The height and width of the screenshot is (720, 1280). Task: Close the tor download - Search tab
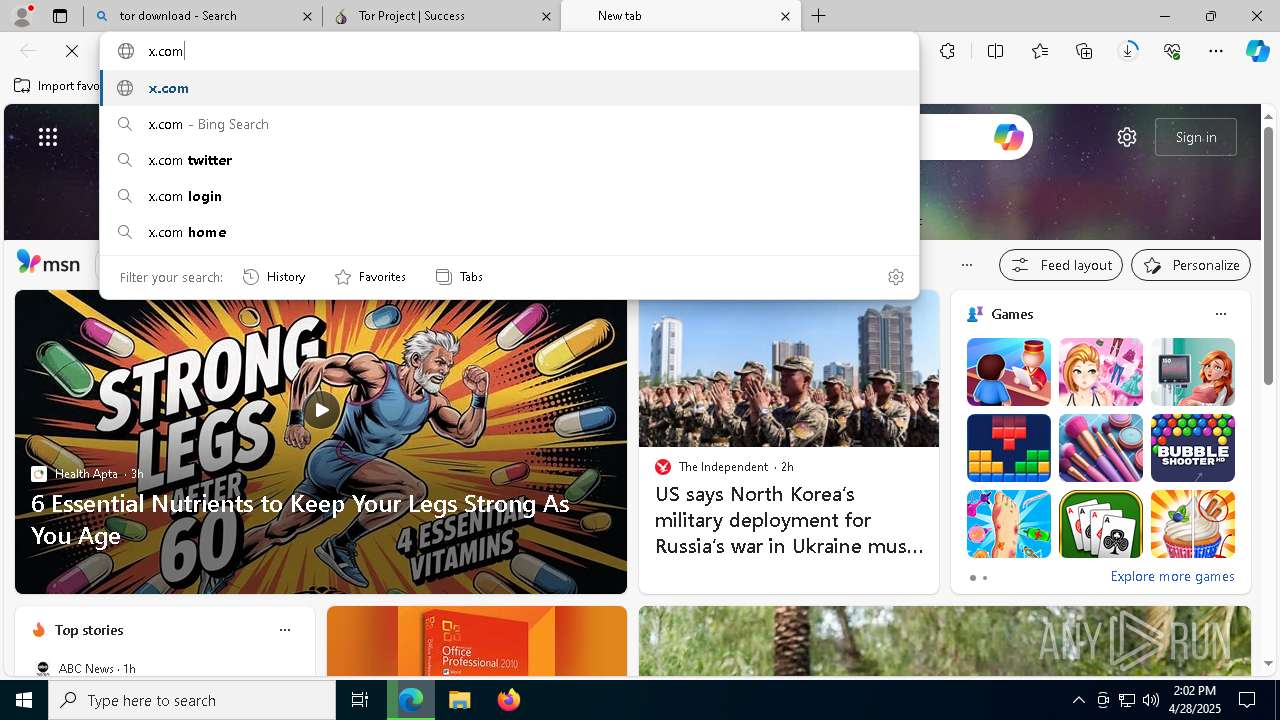coord(307,16)
